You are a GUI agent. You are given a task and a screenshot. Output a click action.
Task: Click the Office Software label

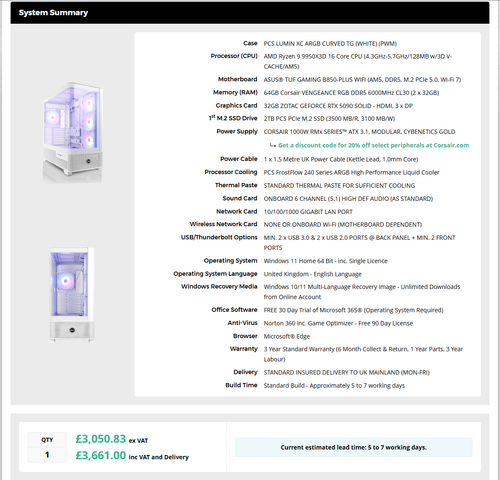(x=234, y=310)
